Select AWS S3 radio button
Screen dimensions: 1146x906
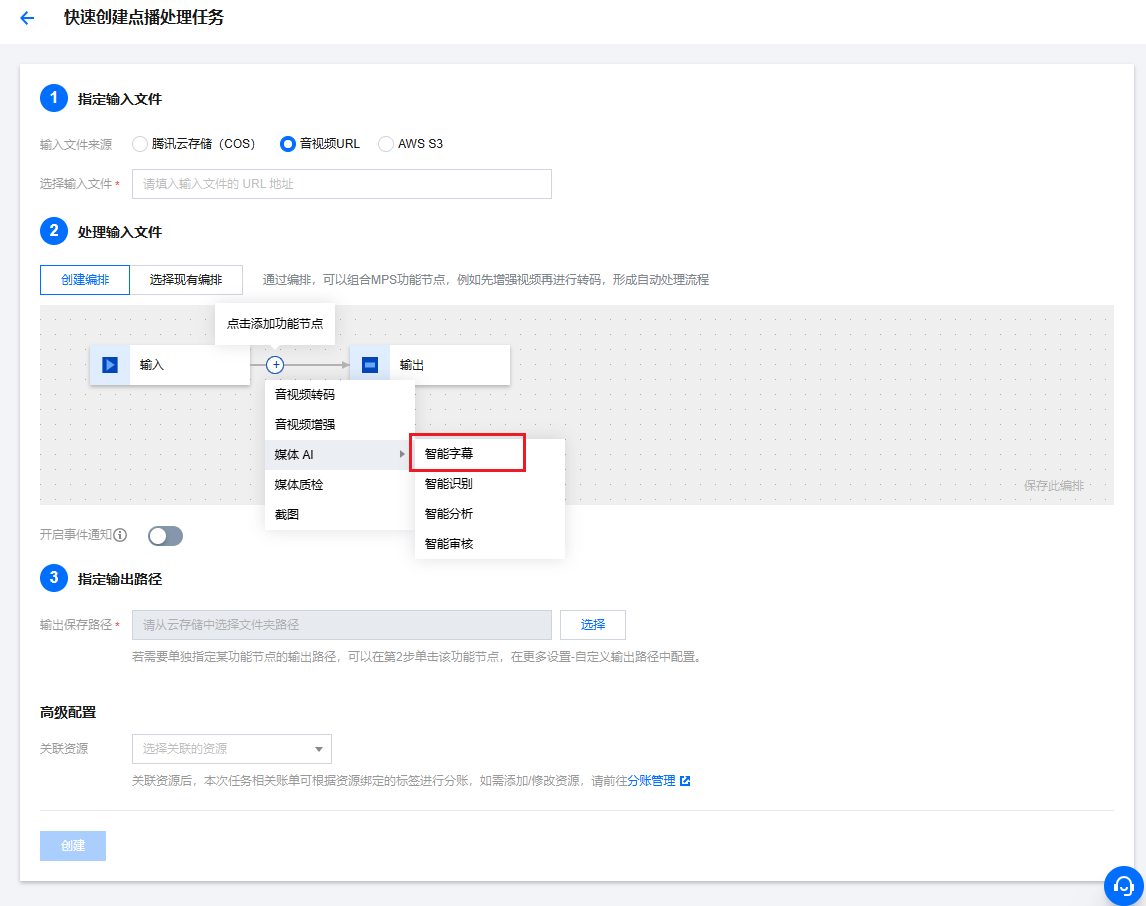pyautogui.click(x=385, y=144)
